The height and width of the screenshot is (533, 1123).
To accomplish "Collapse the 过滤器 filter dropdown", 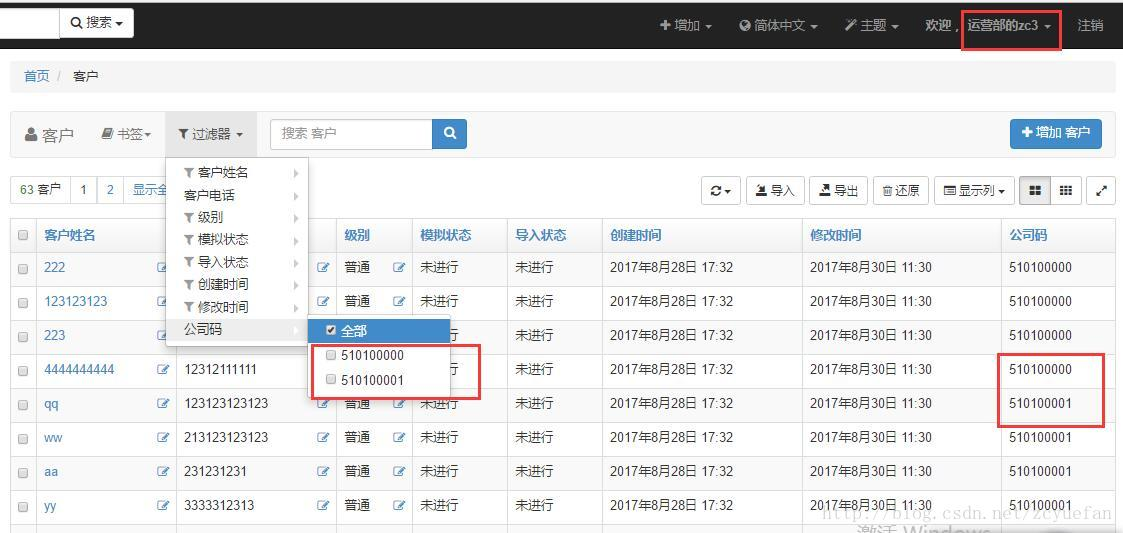I will pos(211,134).
